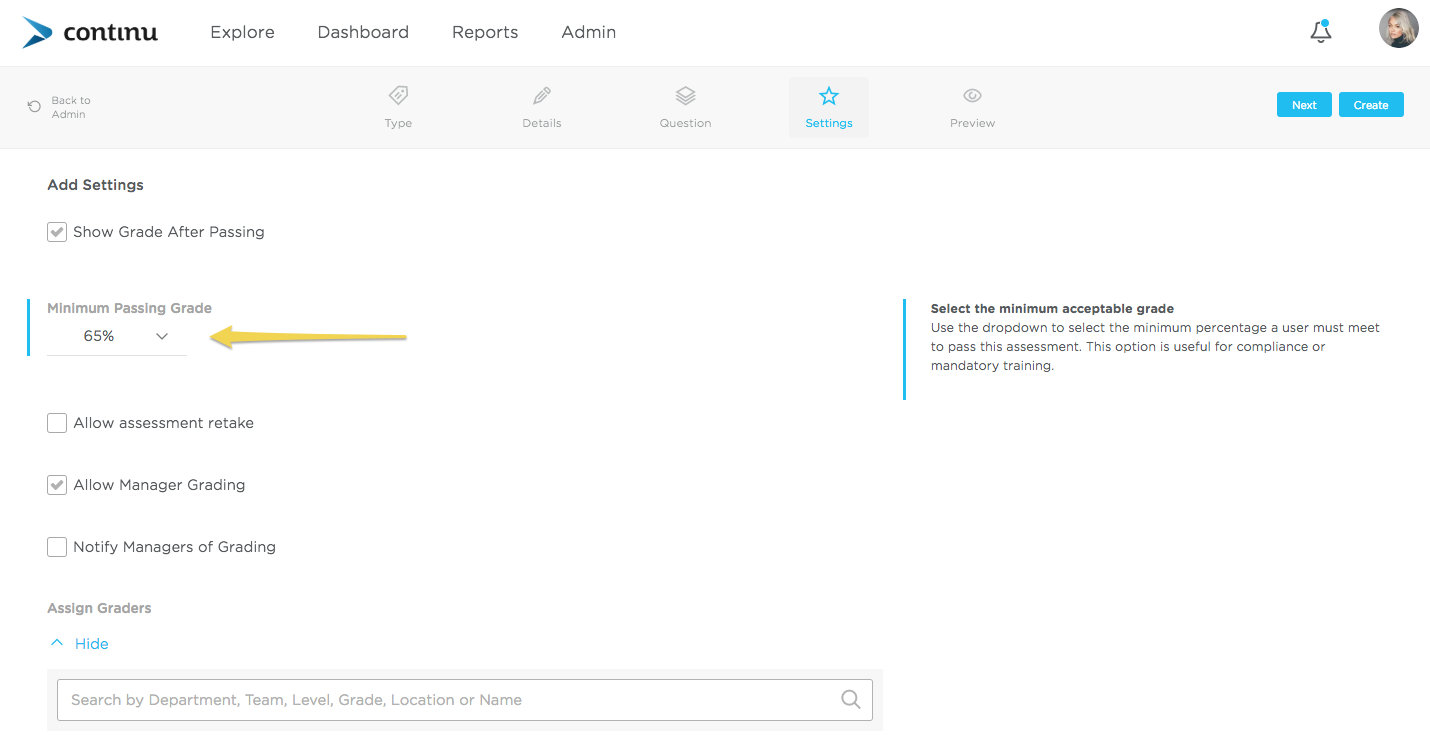Click the Preview step label
The height and width of the screenshot is (740, 1430).
tap(972, 123)
